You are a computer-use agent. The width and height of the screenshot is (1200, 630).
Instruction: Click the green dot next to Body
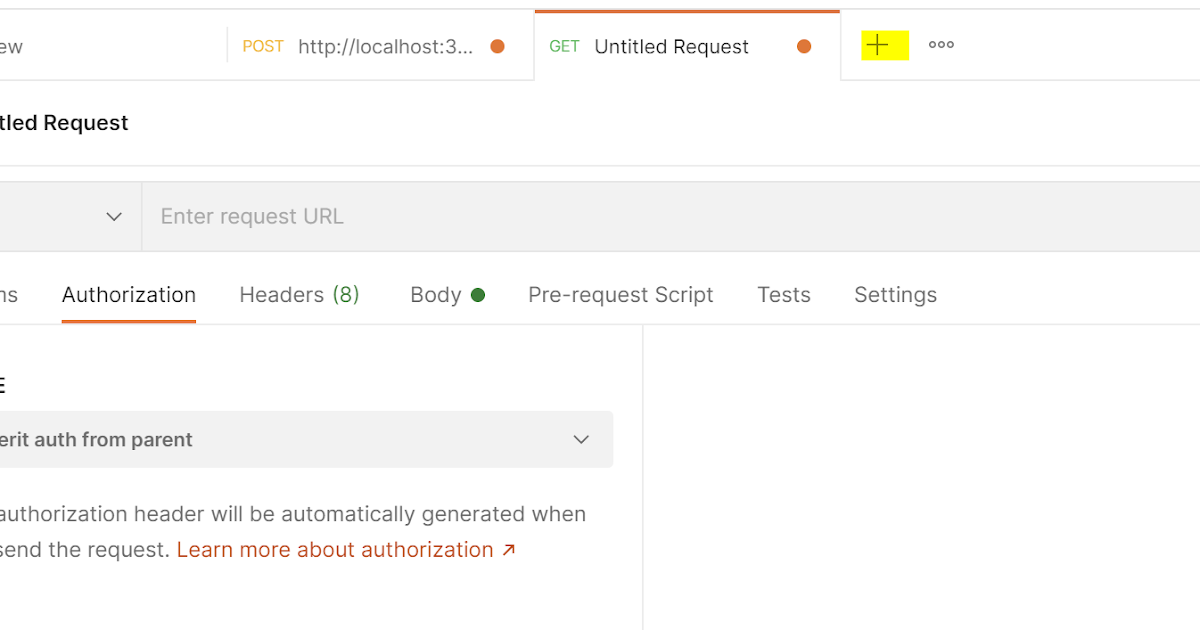point(478,294)
